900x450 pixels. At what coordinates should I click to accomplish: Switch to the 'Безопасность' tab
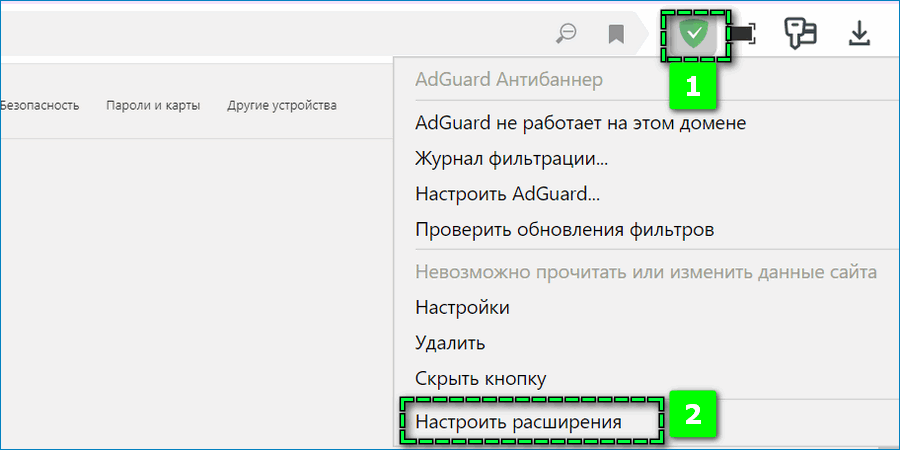pos(39,106)
